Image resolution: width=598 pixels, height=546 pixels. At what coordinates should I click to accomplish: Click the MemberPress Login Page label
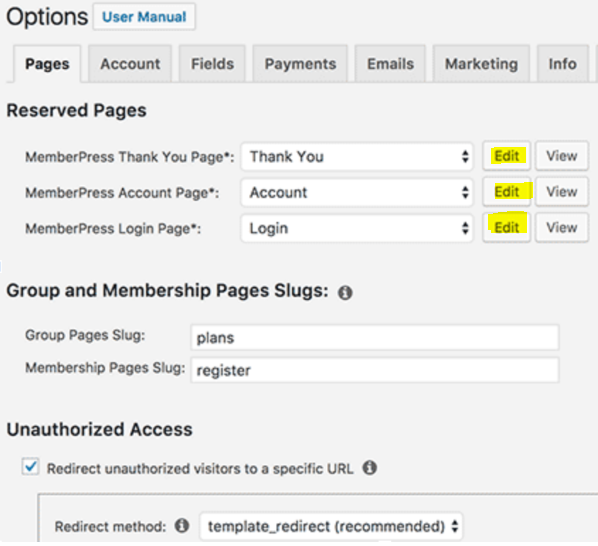[113, 228]
